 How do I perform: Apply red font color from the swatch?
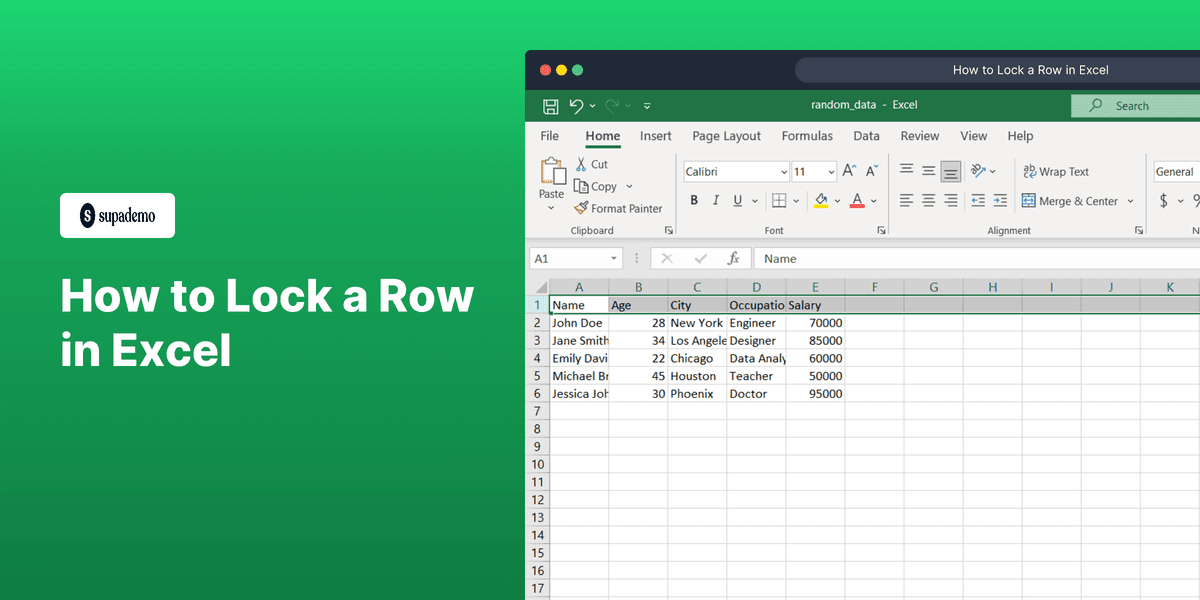click(857, 200)
